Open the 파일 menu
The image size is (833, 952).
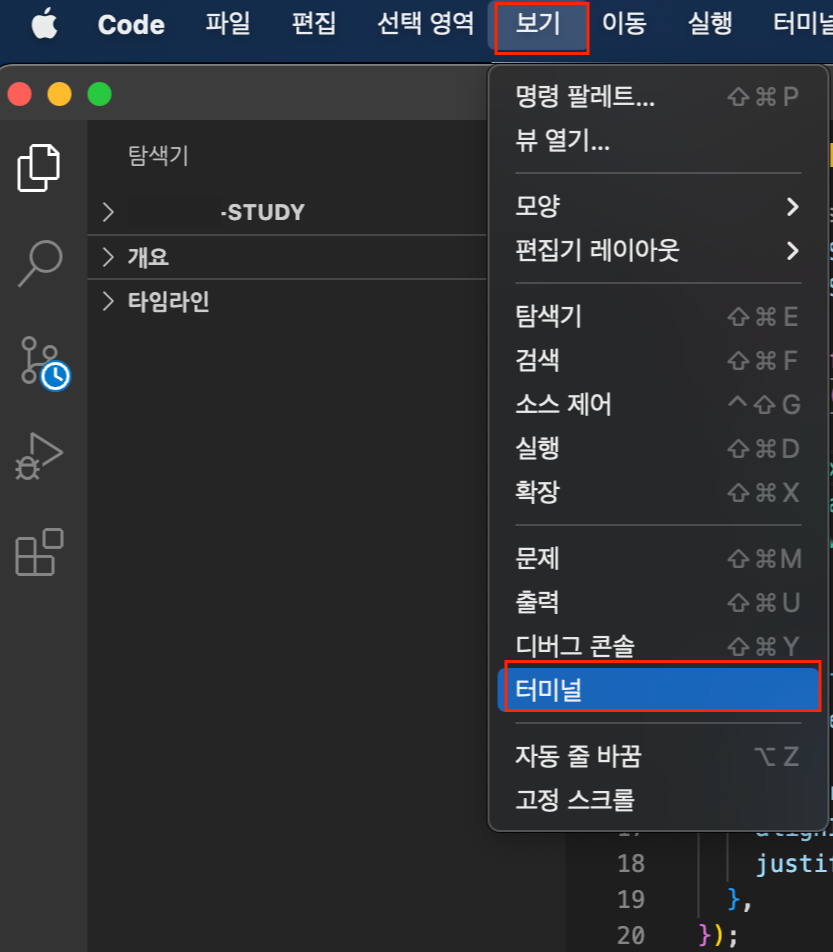tap(227, 24)
